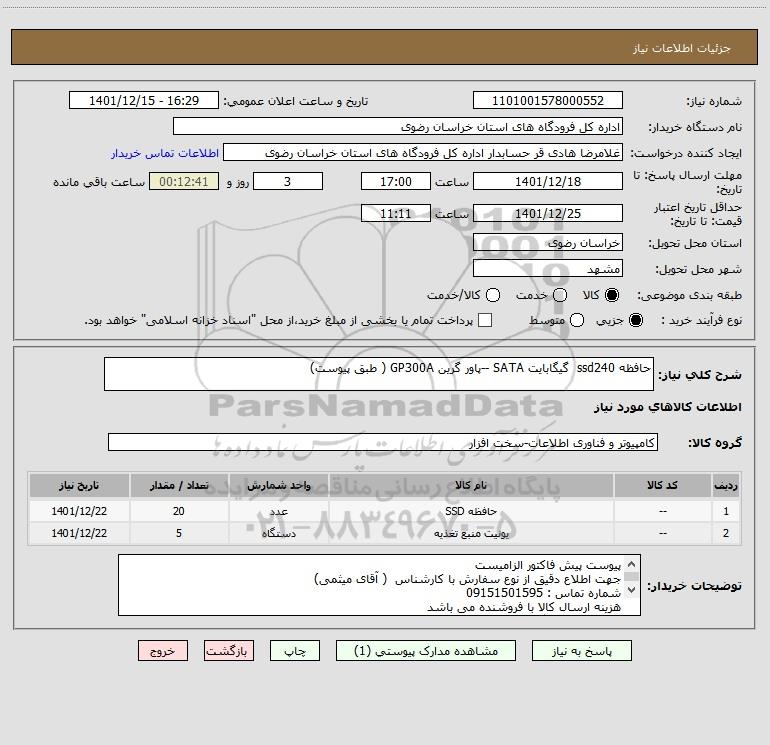Click quantity cell 5
Screen dimensions: 770x745
click(179, 533)
